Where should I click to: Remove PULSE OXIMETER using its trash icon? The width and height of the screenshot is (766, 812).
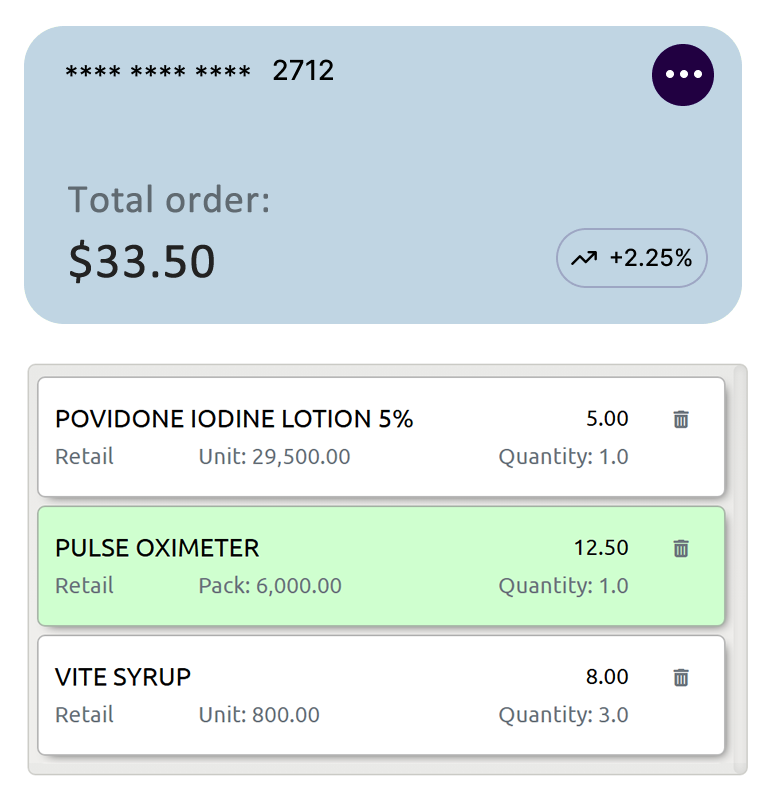coord(681,549)
